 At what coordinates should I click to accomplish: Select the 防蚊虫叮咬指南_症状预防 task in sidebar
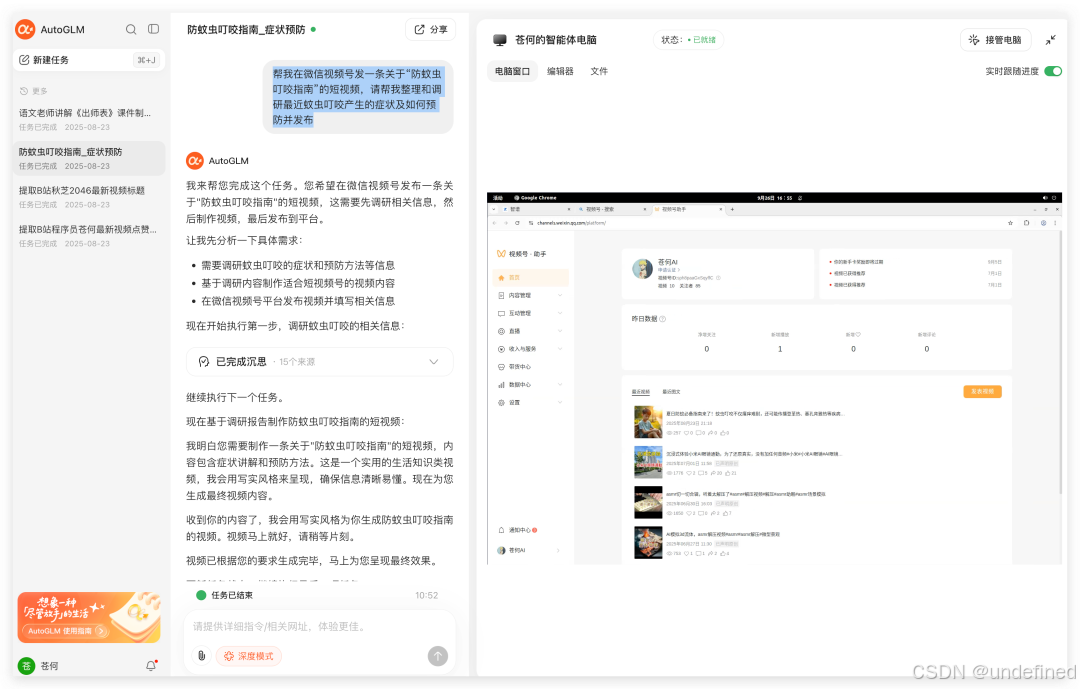point(89,158)
